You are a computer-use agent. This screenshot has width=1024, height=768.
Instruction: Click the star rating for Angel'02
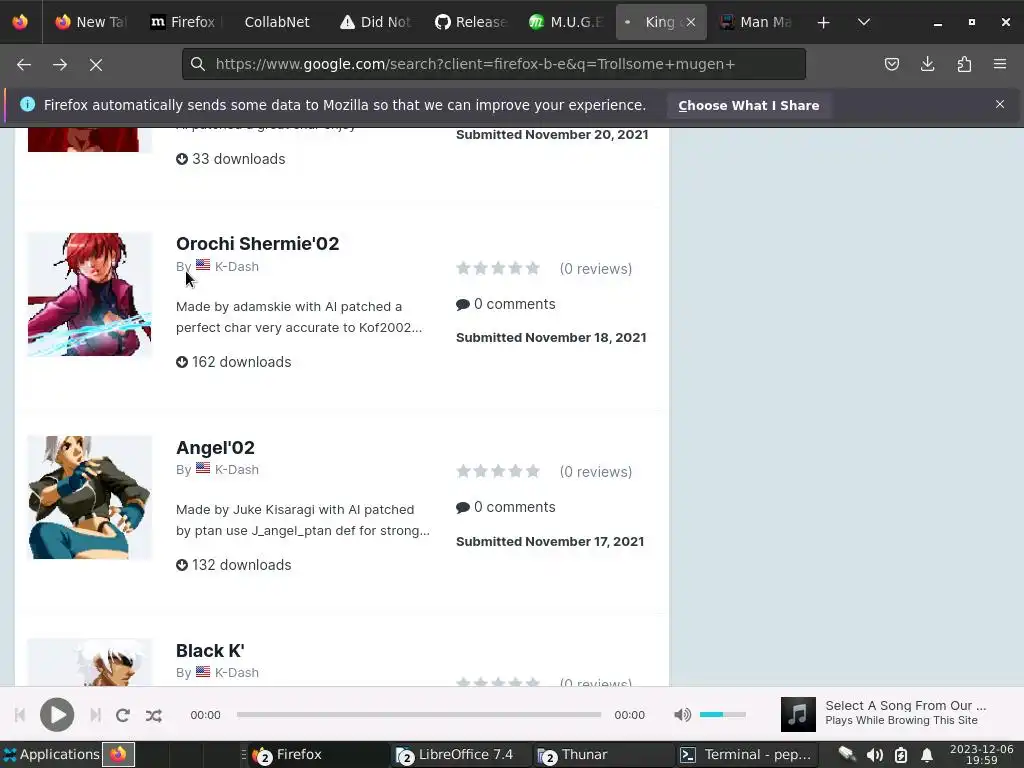[x=498, y=472]
